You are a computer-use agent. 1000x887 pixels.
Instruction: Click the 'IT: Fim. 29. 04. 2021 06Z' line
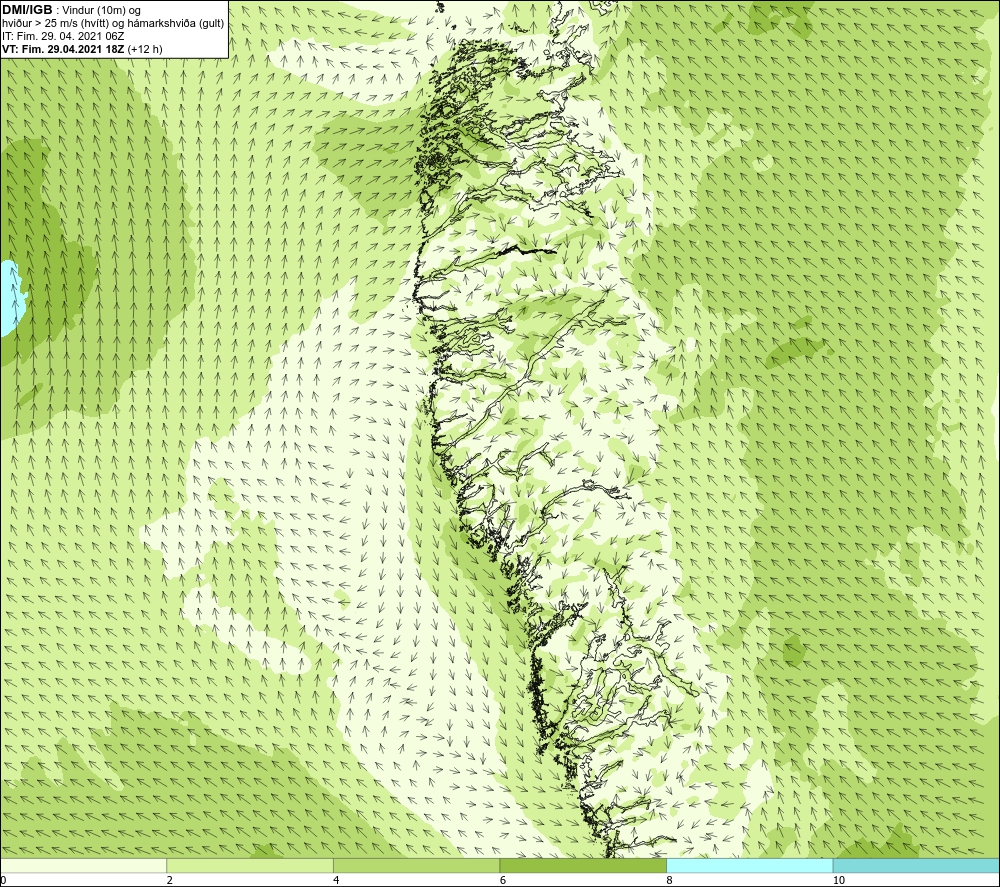tap(63, 36)
